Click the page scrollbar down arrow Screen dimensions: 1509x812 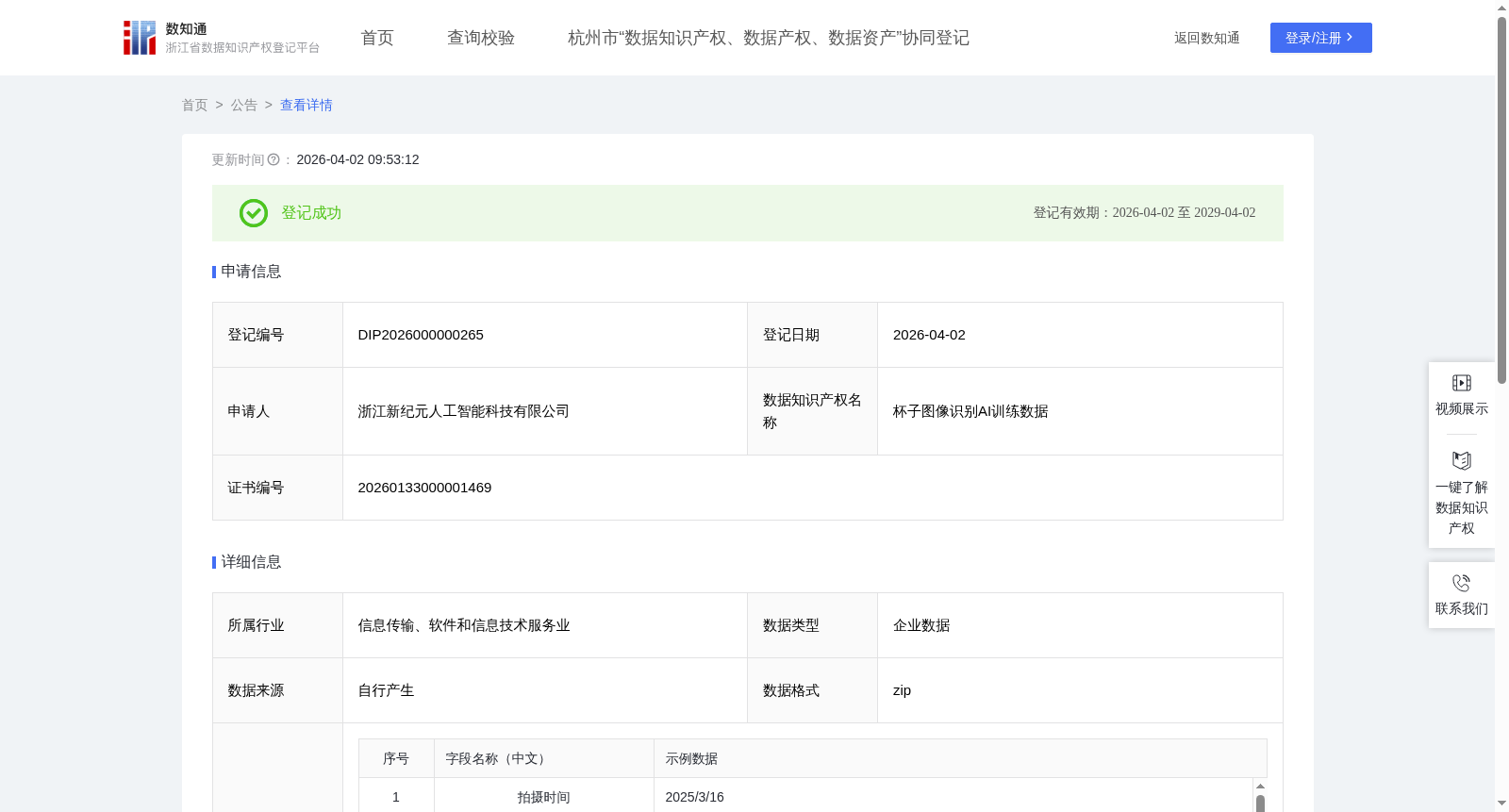[x=1501, y=804]
